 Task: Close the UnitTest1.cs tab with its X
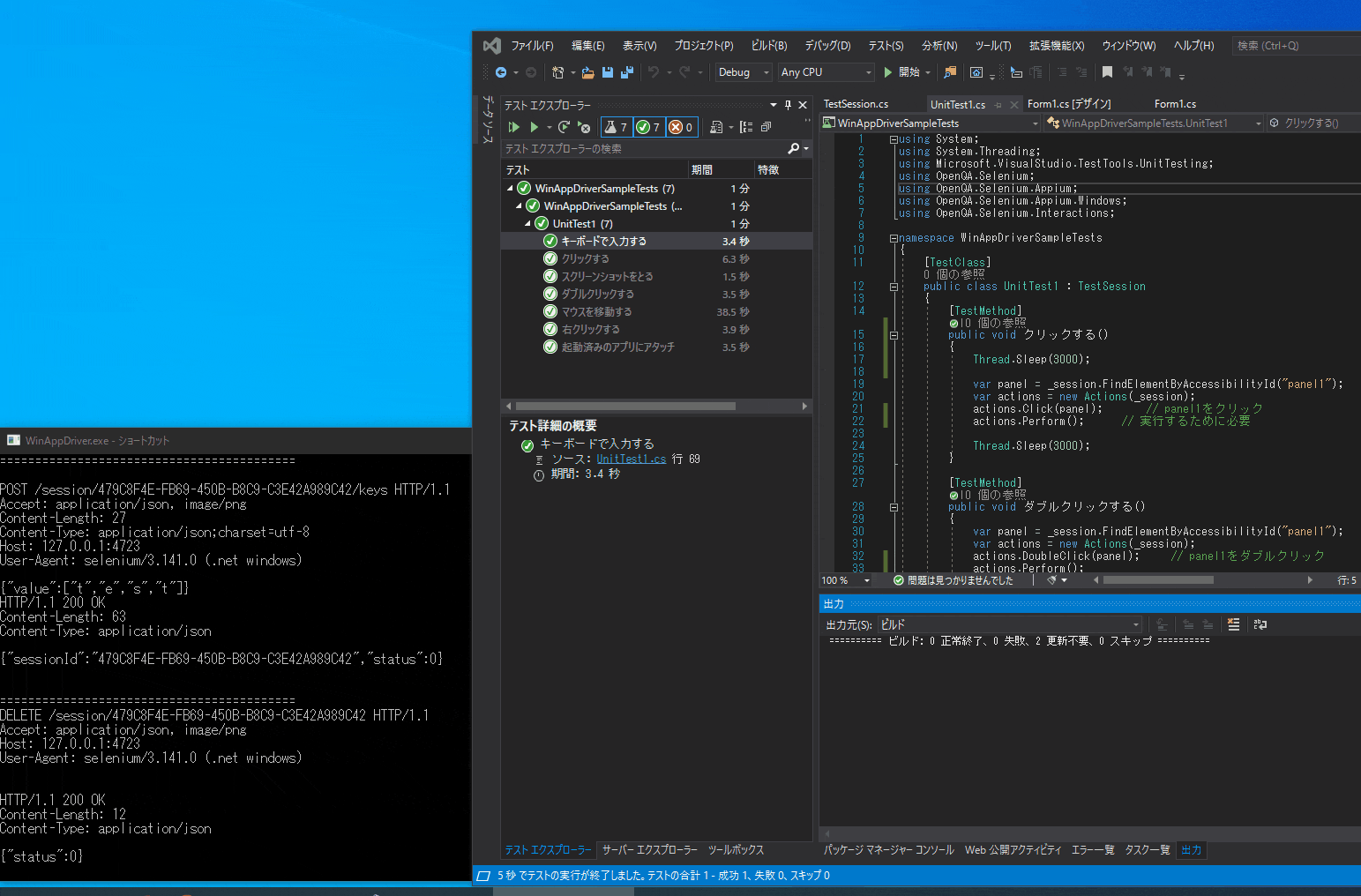tap(1014, 105)
